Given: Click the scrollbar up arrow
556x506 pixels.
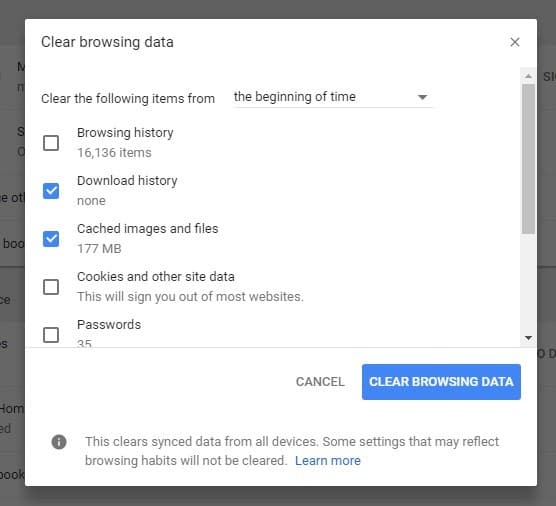Looking at the screenshot, I should 528,76.
